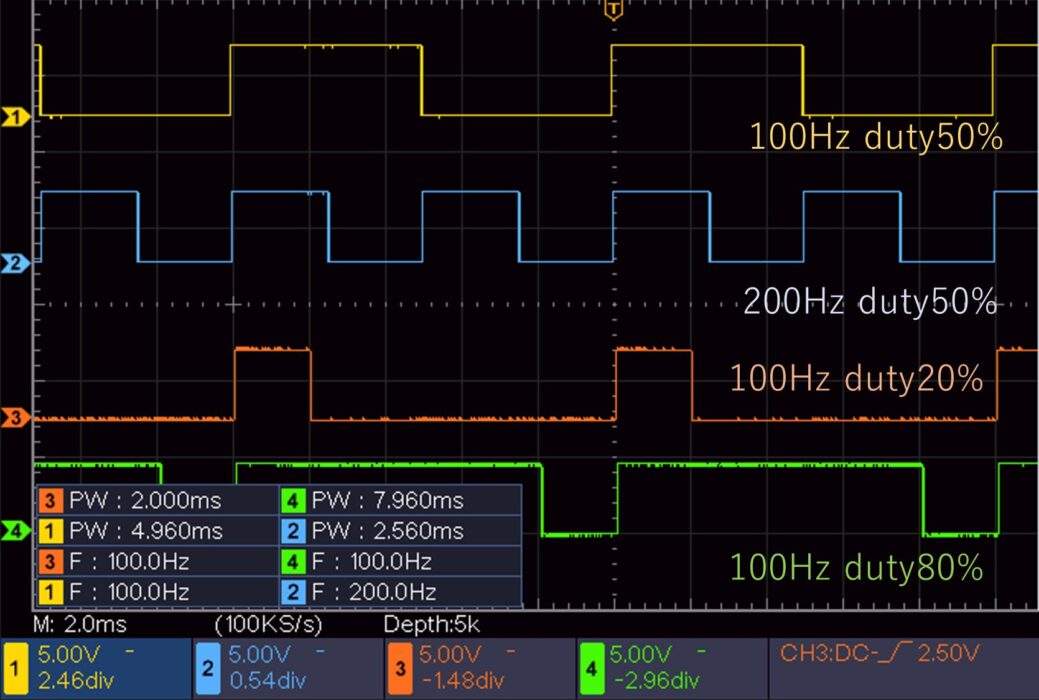Click the F : 200.0Hz reading
This screenshot has height=700, width=1039.
coord(374,592)
